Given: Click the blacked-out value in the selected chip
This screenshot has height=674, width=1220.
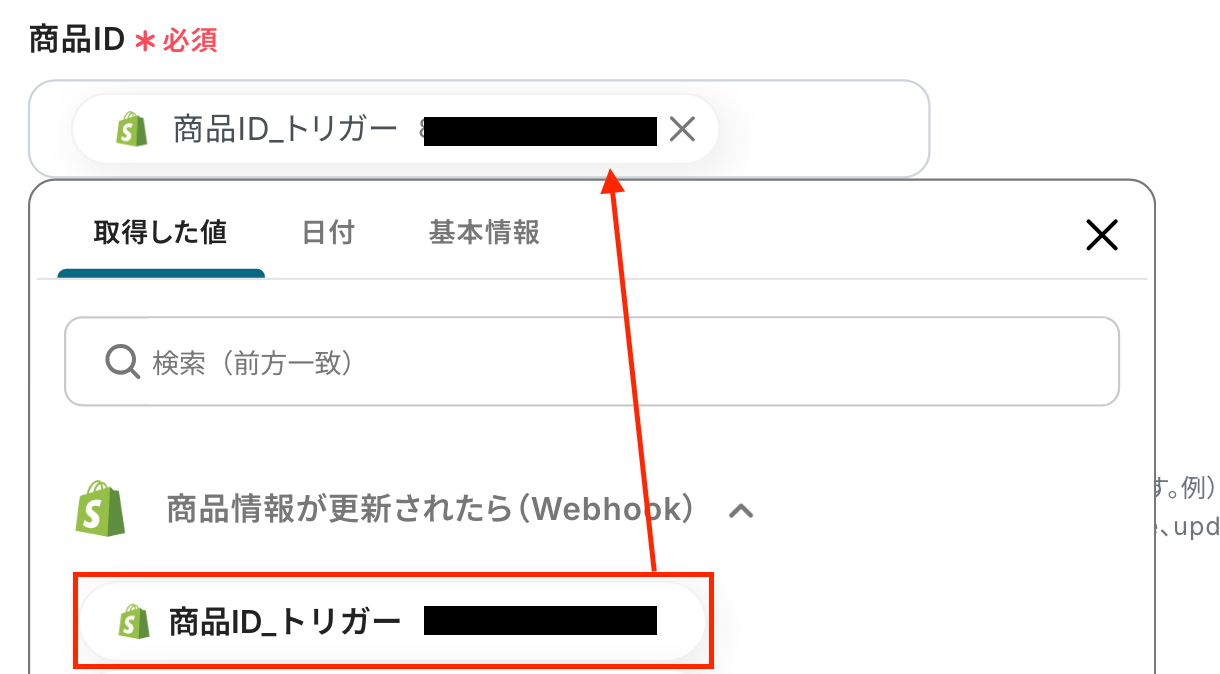Looking at the screenshot, I should (540, 131).
